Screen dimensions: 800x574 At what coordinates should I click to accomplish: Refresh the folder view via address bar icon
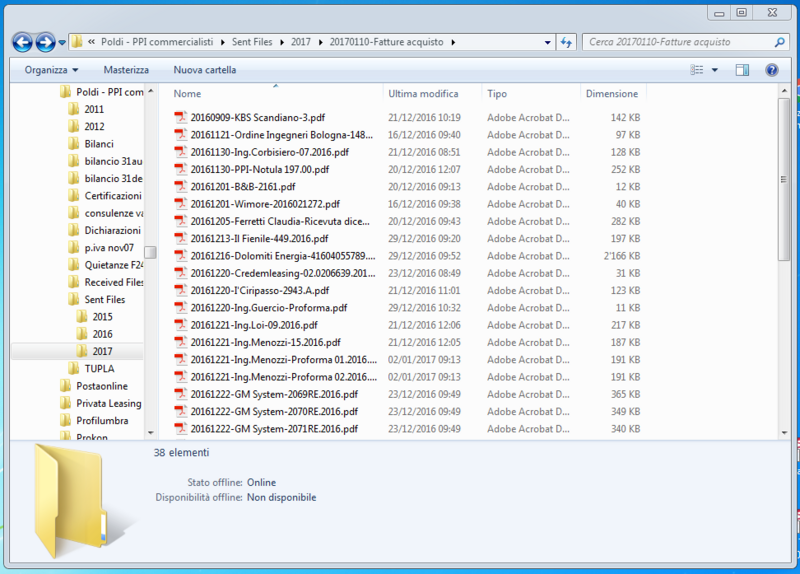(x=566, y=42)
